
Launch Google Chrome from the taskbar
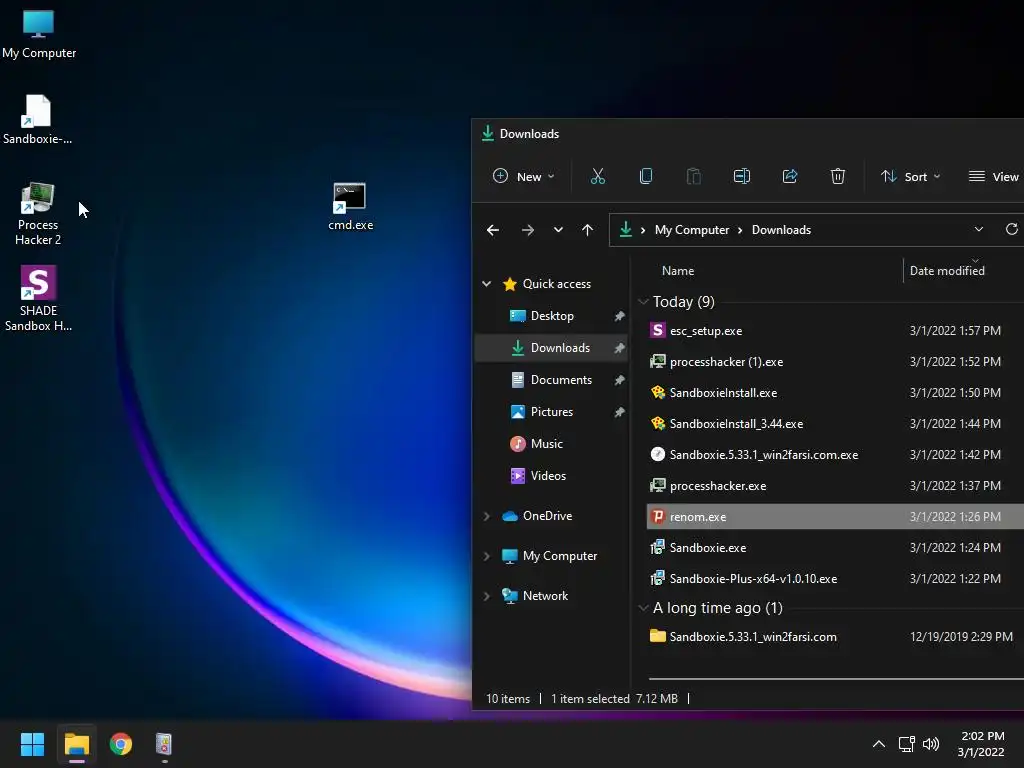click(121, 744)
